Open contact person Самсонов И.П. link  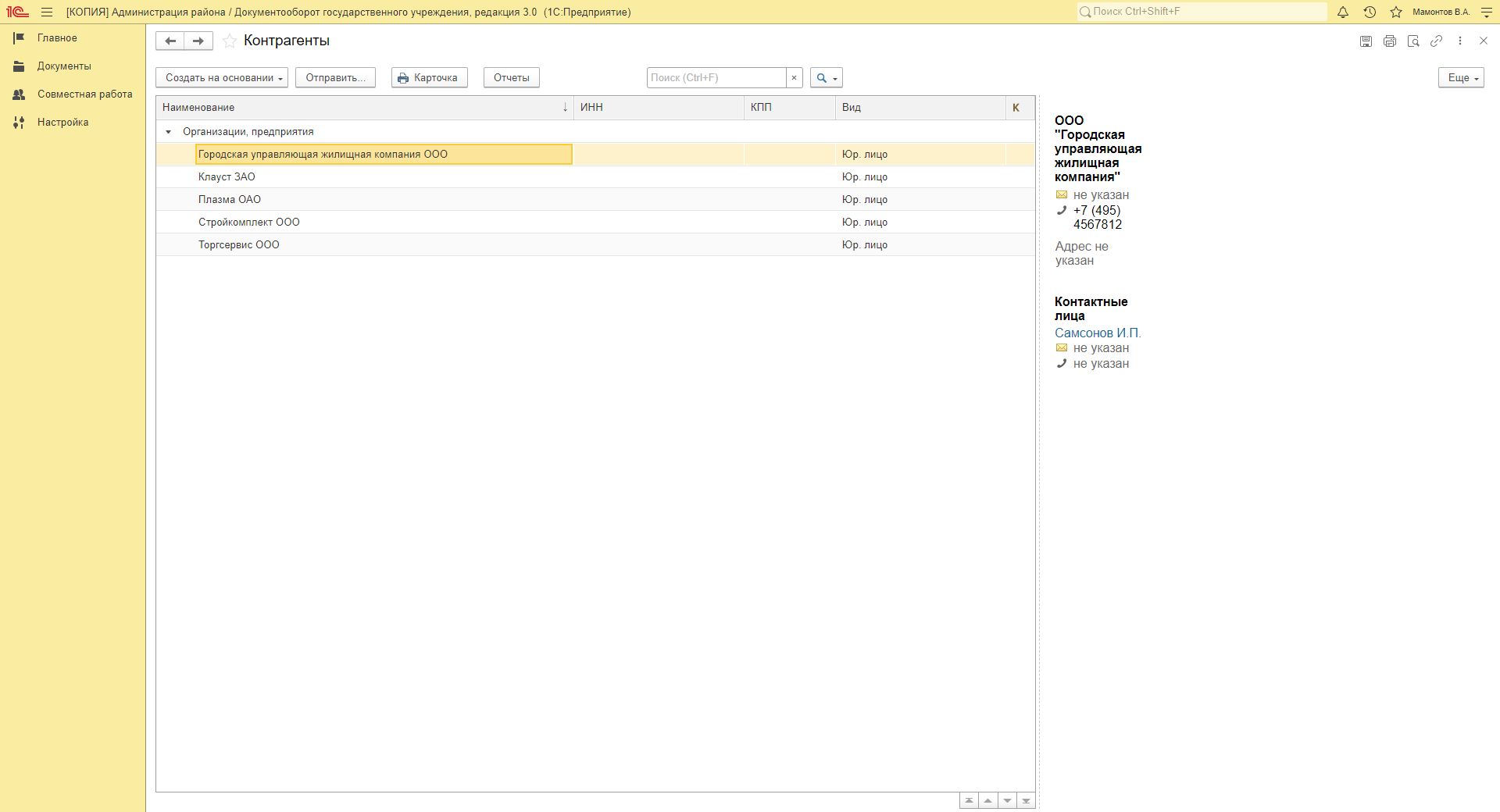coord(1098,333)
